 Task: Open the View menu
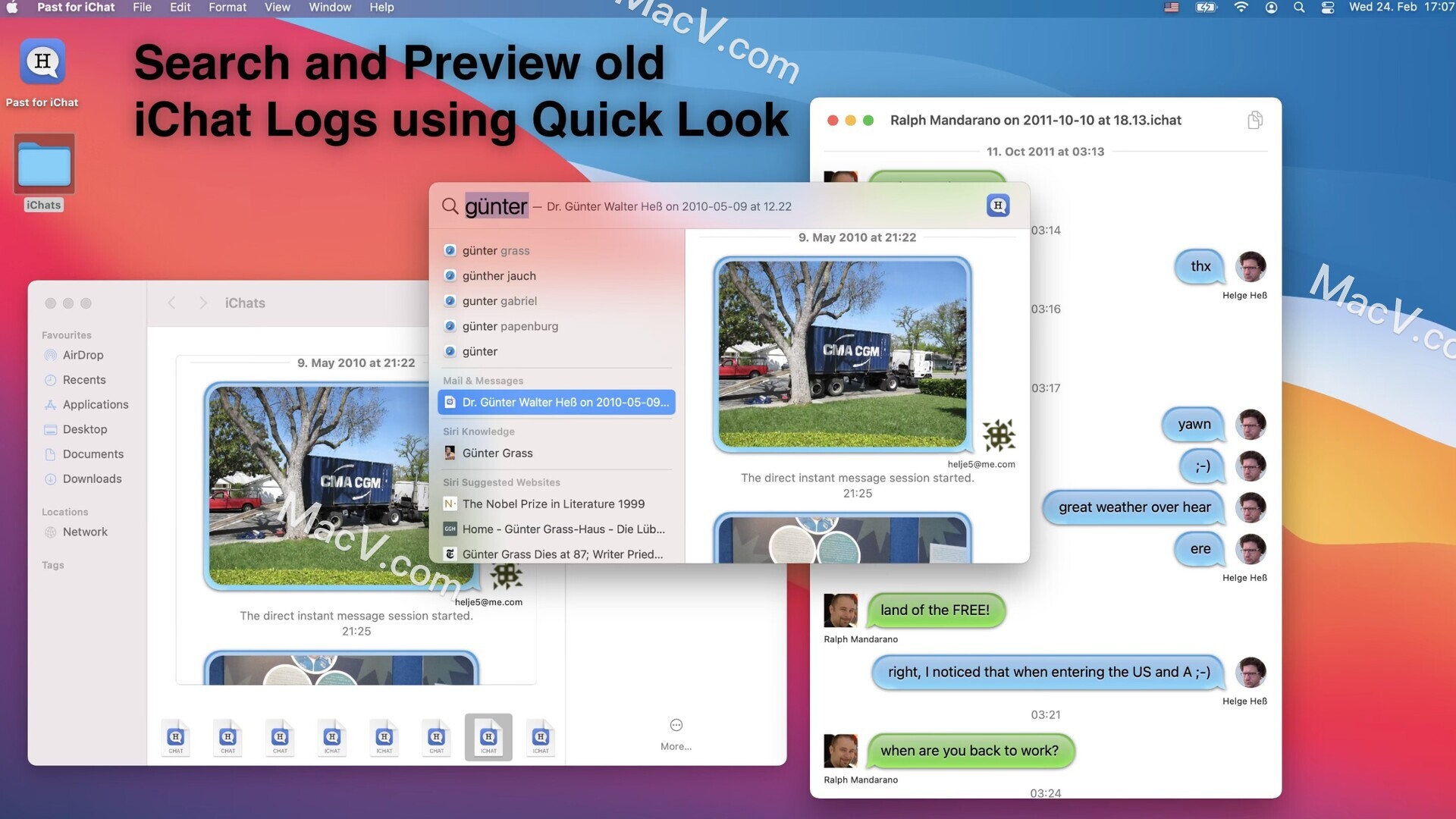pos(277,8)
